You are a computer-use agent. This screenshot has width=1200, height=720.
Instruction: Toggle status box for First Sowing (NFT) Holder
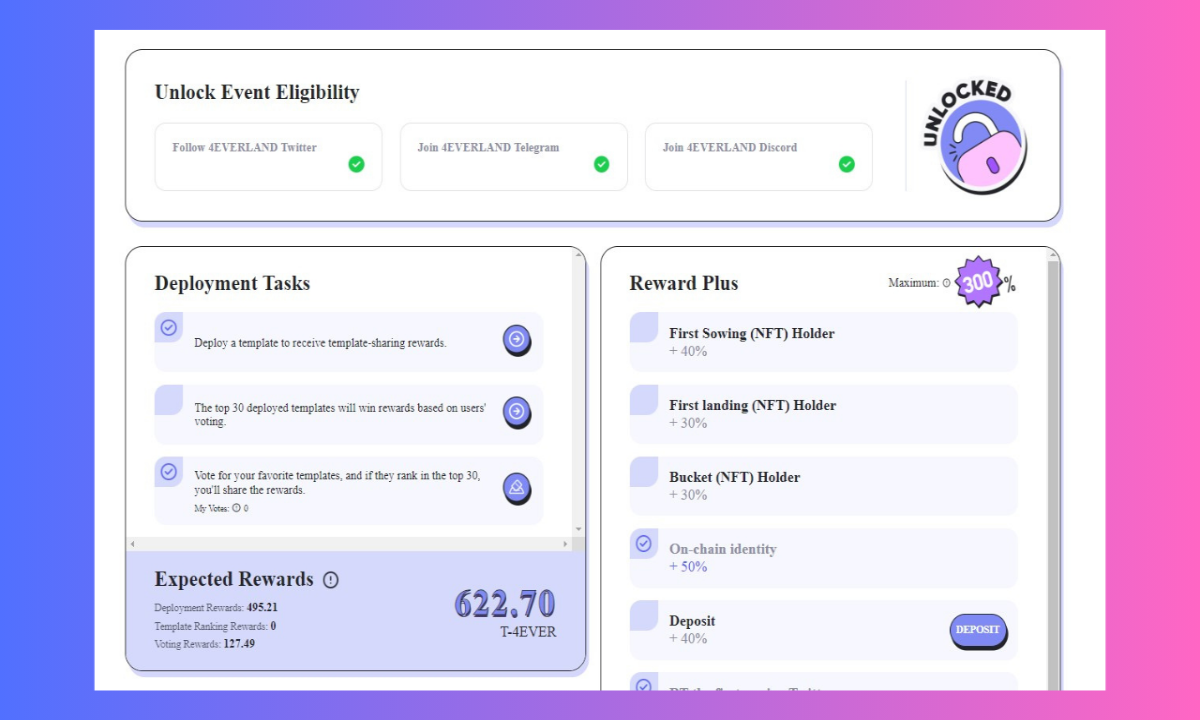coord(644,327)
